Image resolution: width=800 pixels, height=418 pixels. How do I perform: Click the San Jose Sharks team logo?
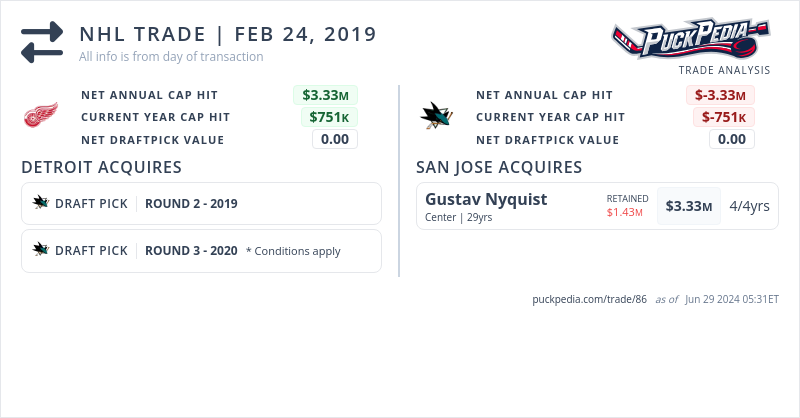click(436, 117)
